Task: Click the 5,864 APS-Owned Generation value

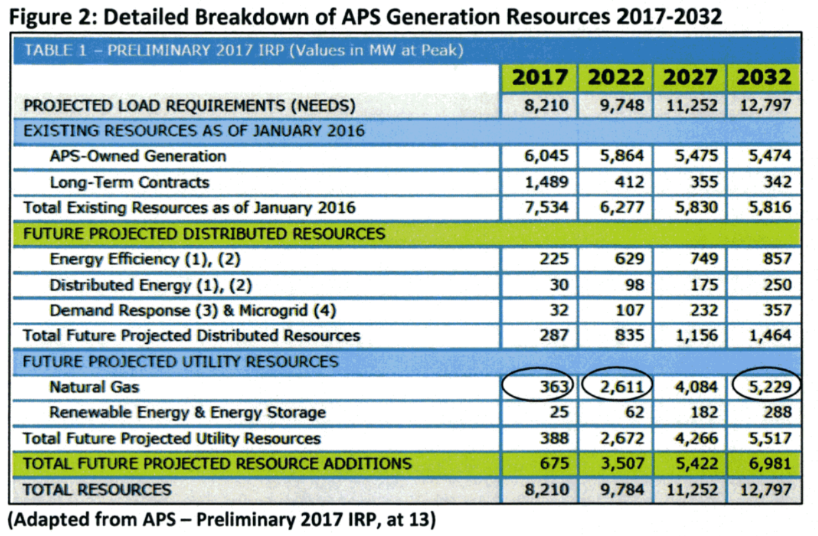Action: click(622, 156)
